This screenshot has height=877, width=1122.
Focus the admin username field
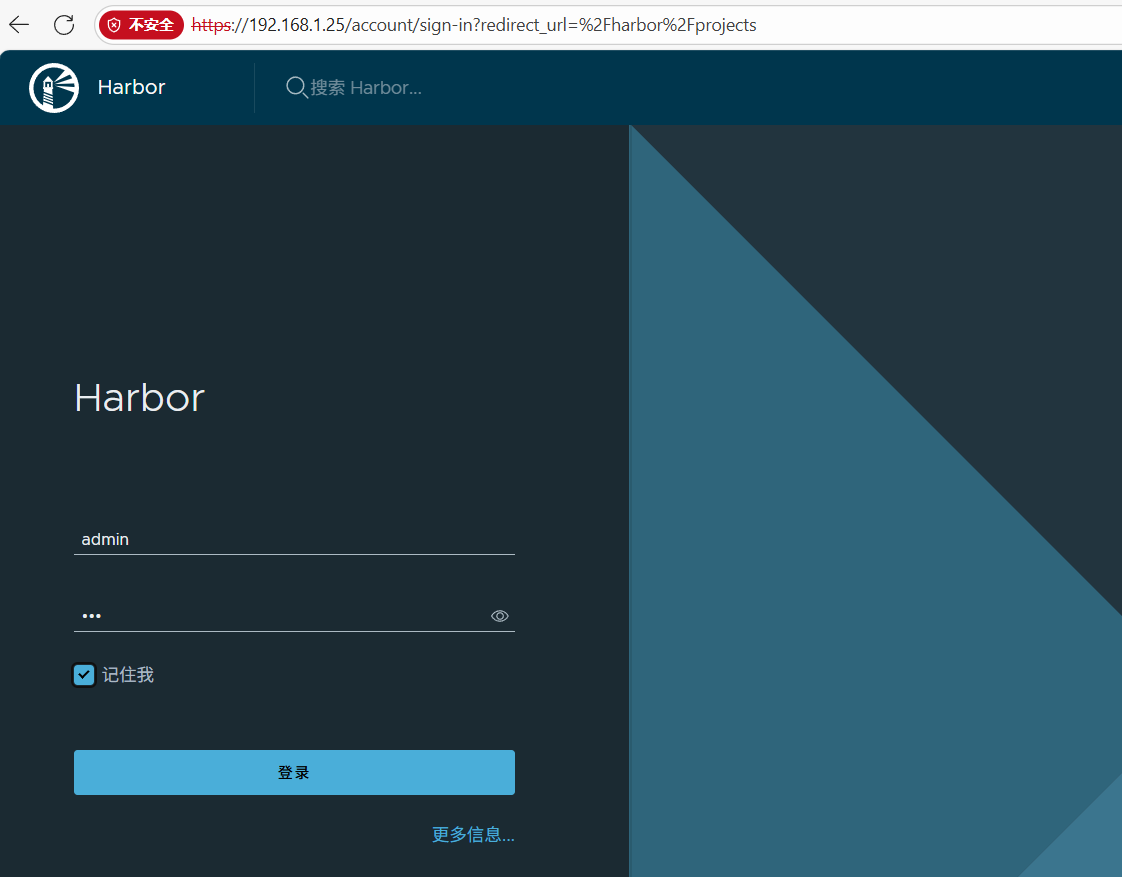[294, 539]
